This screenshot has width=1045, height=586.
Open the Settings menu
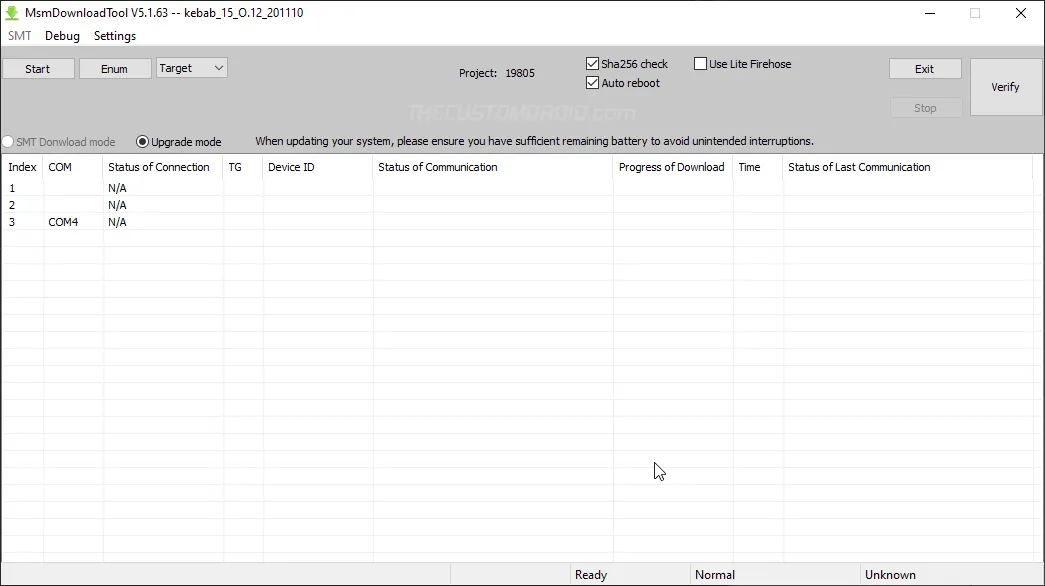pyautogui.click(x=114, y=36)
